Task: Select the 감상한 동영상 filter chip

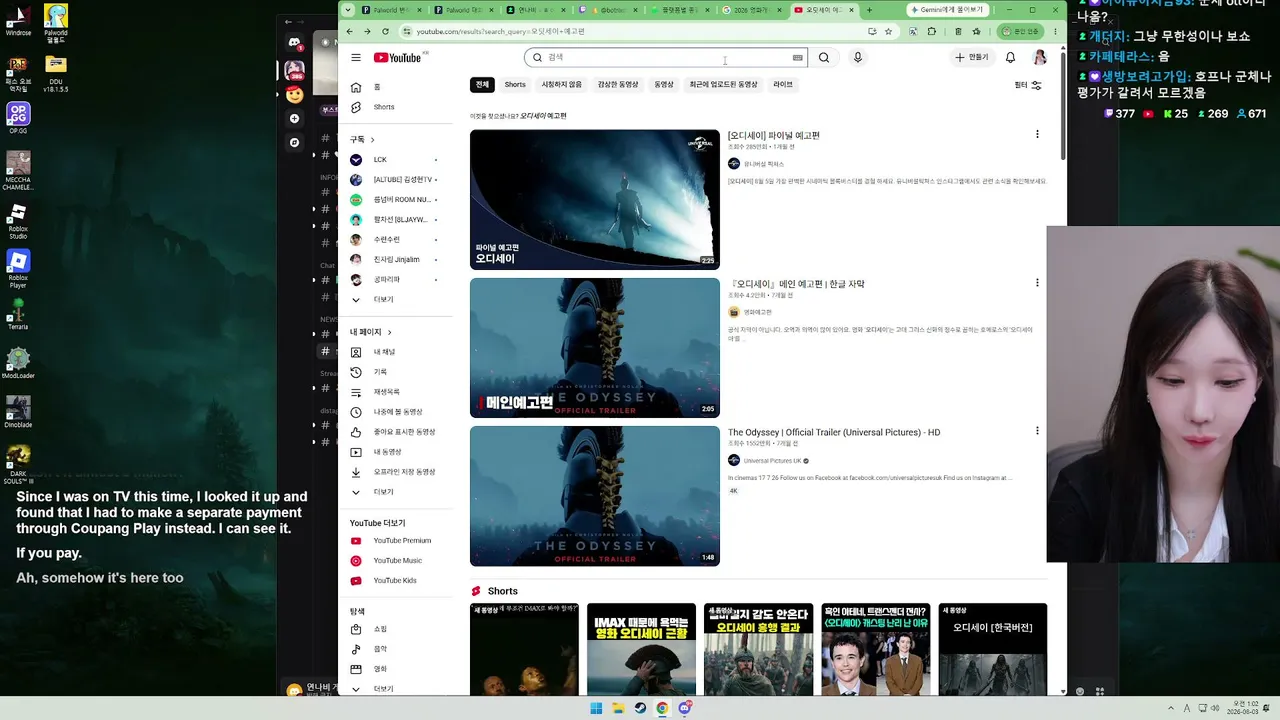Action: coord(617,85)
